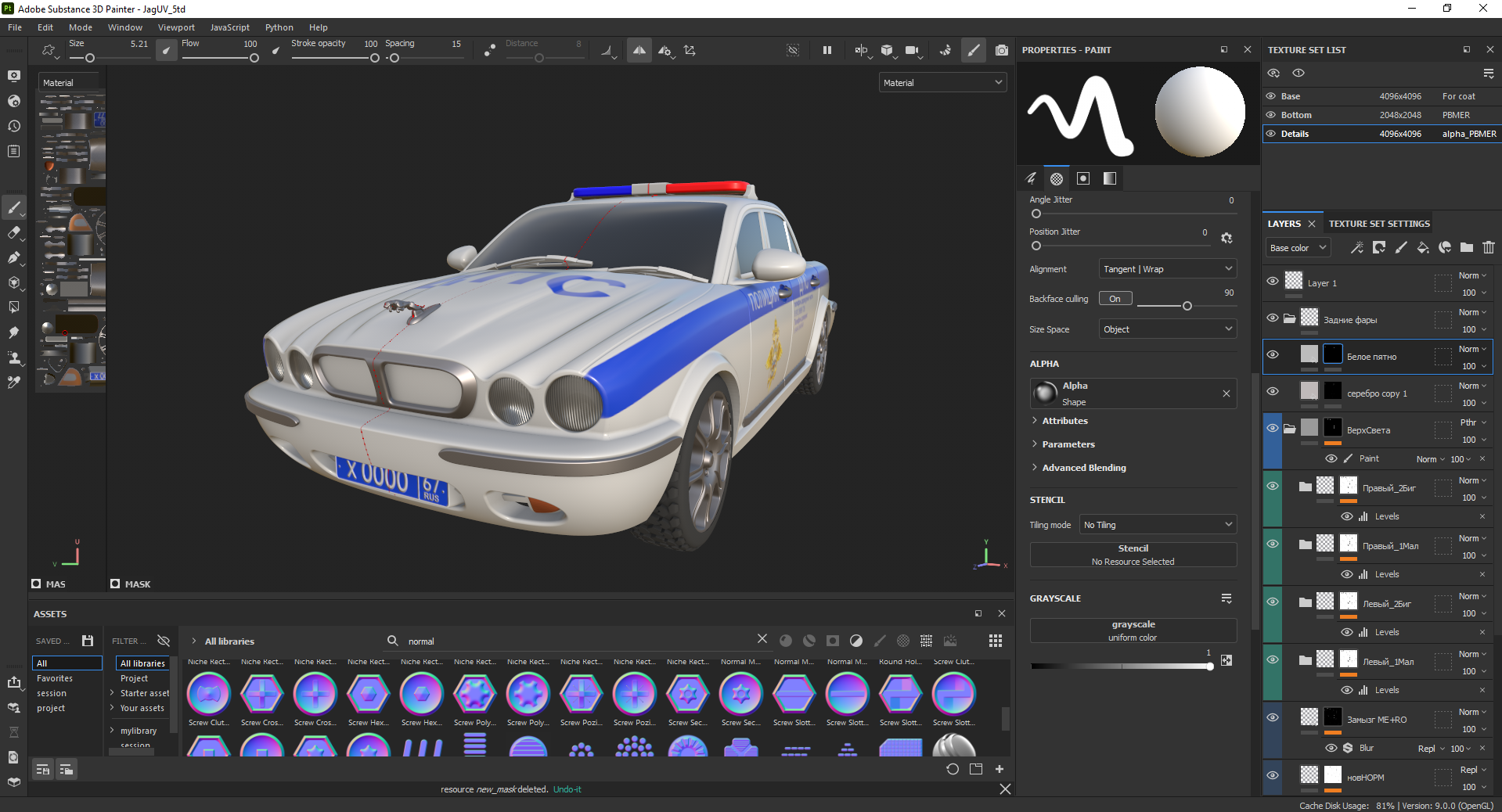Toggle symmetry in the top toolbar
The image size is (1502, 812).
point(639,50)
